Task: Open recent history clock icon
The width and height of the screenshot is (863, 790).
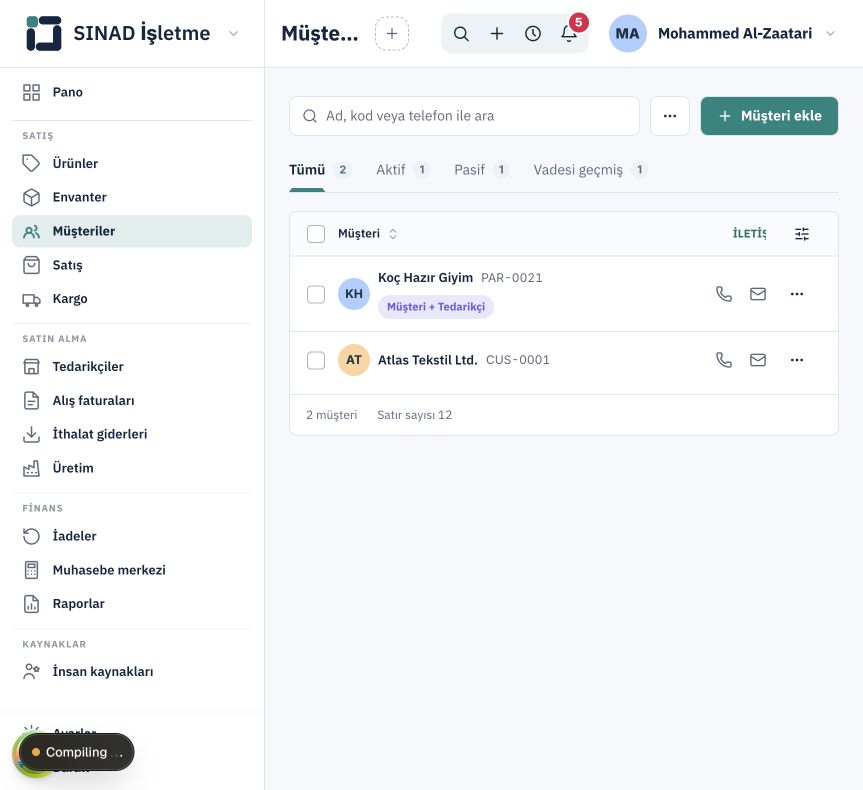Action: (533, 34)
